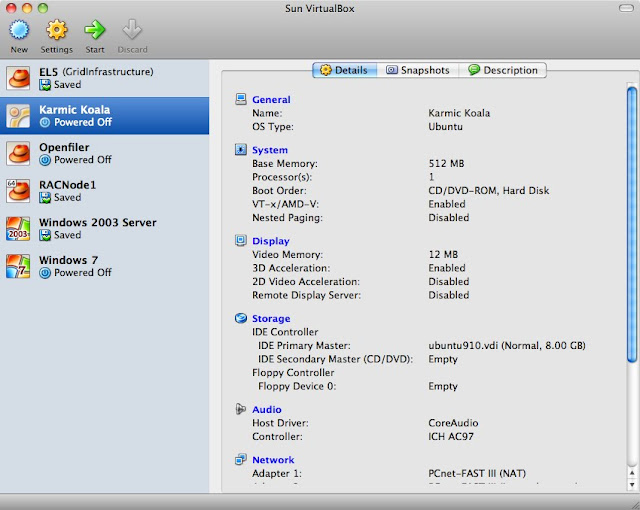
Task: Click the New virtual machine icon
Action: point(19,30)
